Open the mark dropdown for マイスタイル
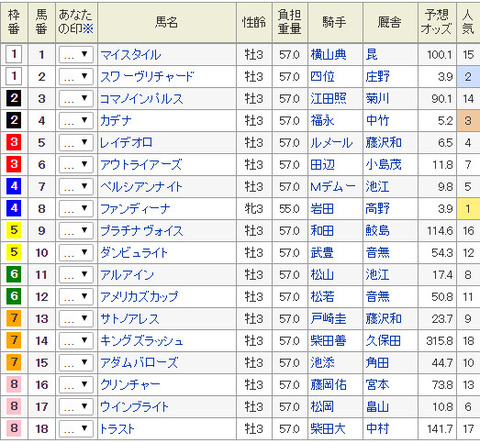480x443 pixels. pyautogui.click(x=76, y=54)
